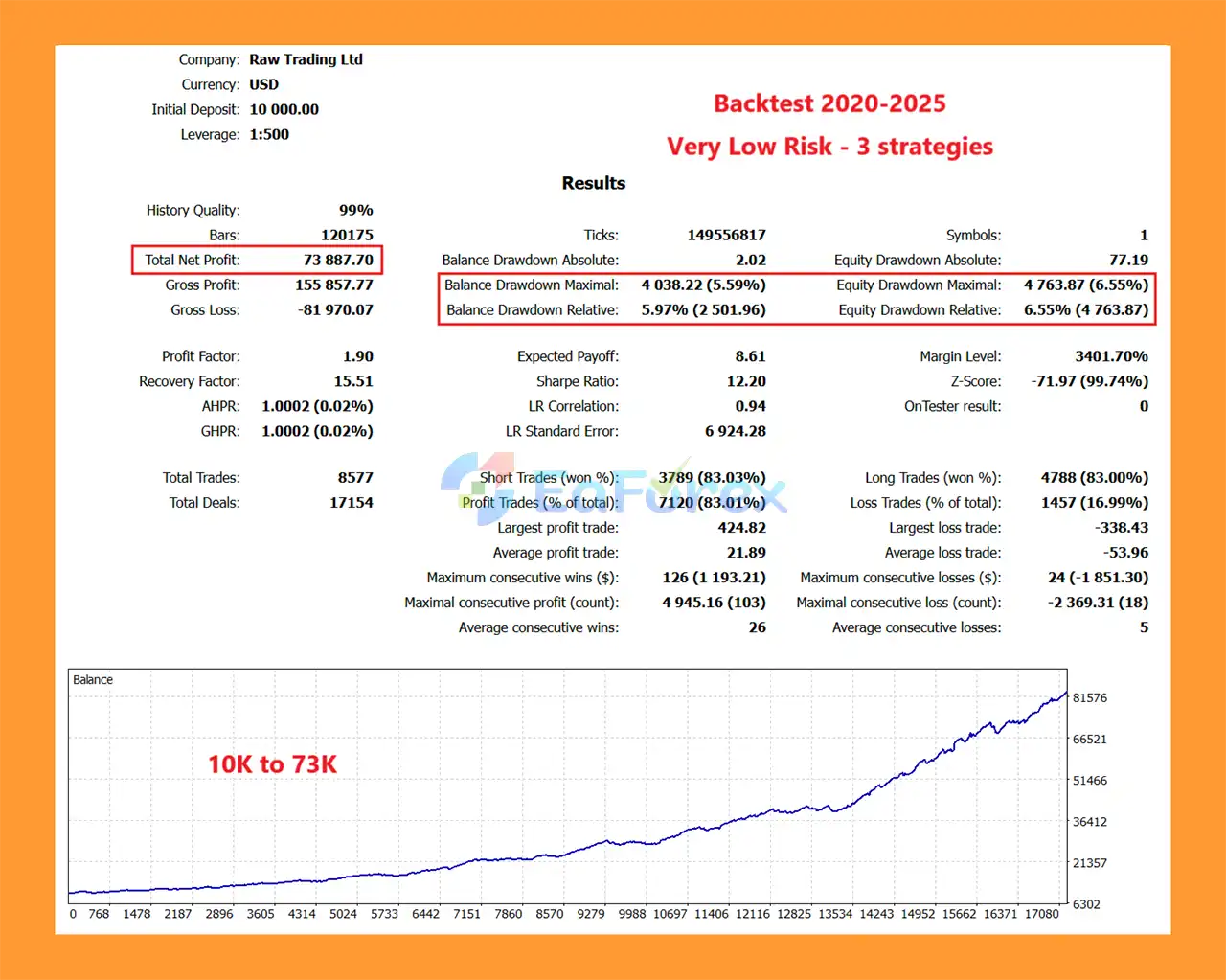Click the Sharpe Ratio value 12.20

(x=746, y=381)
